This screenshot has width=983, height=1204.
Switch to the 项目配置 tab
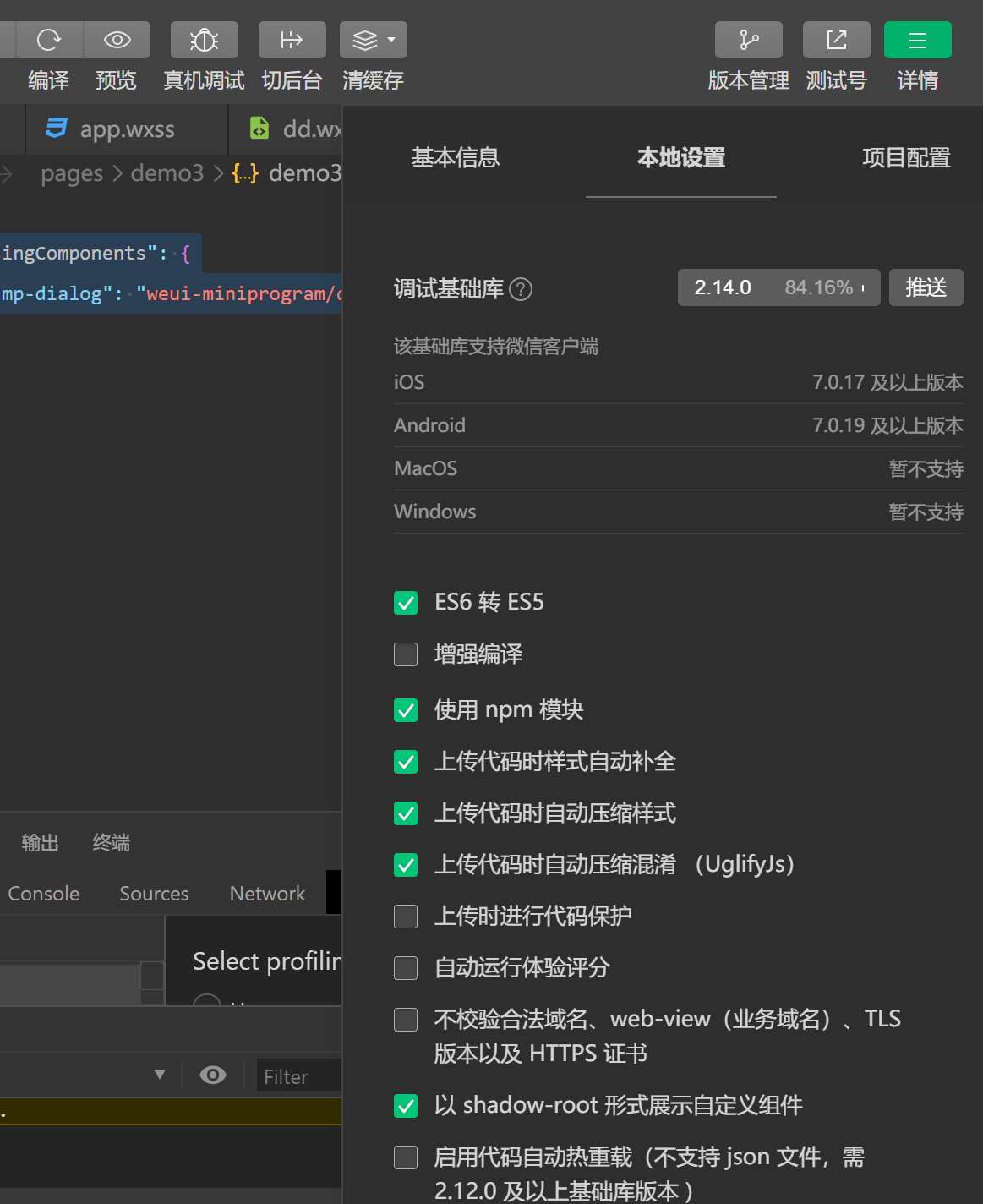906,157
